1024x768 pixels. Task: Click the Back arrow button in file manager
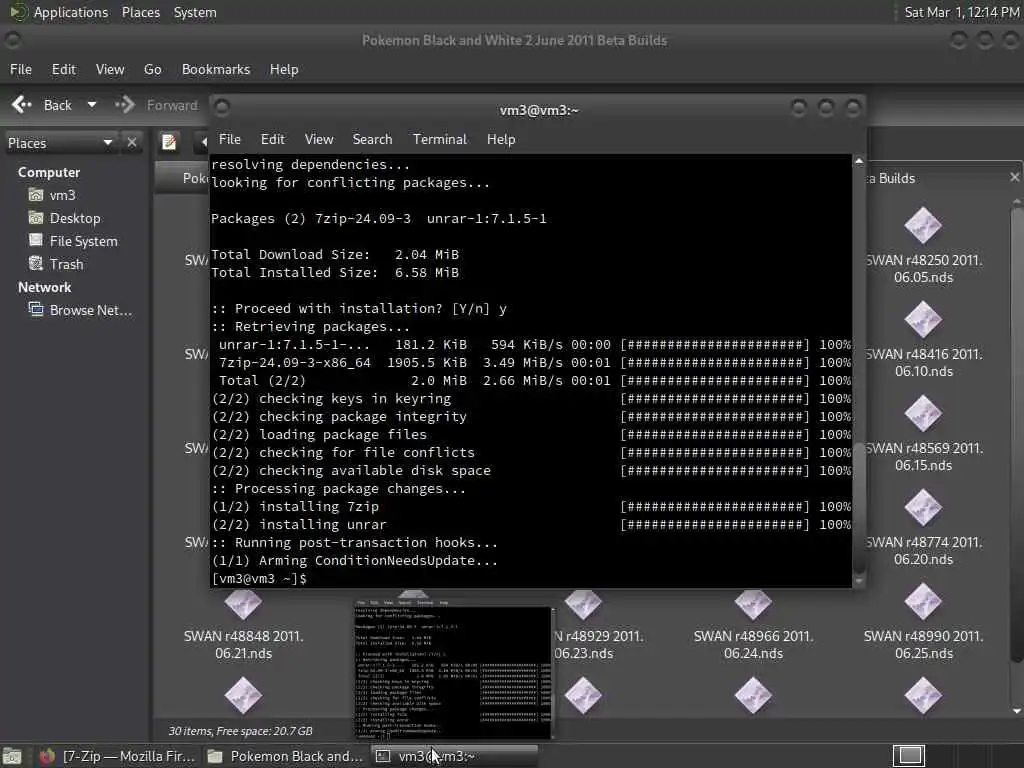click(42, 105)
